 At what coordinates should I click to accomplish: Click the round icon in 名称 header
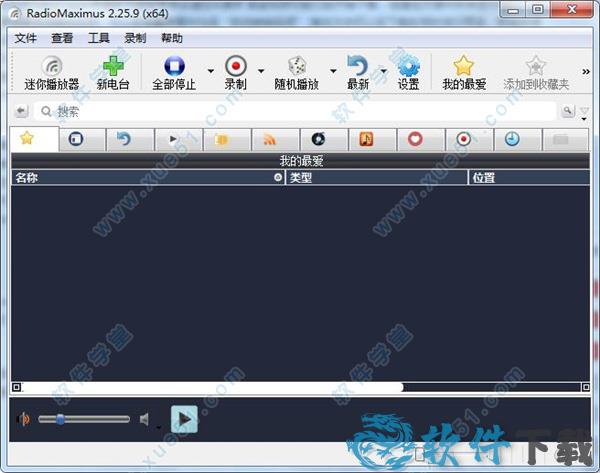[278, 178]
